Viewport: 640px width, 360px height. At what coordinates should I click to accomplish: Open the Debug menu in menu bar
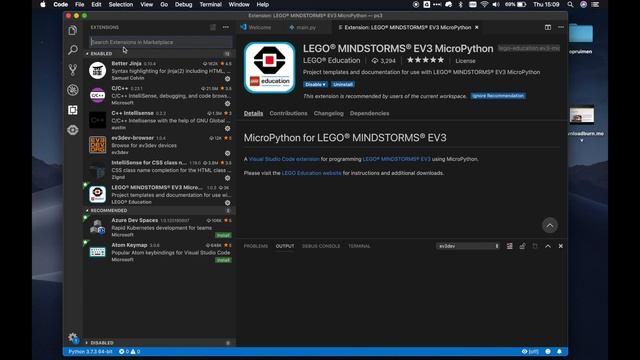183,4
